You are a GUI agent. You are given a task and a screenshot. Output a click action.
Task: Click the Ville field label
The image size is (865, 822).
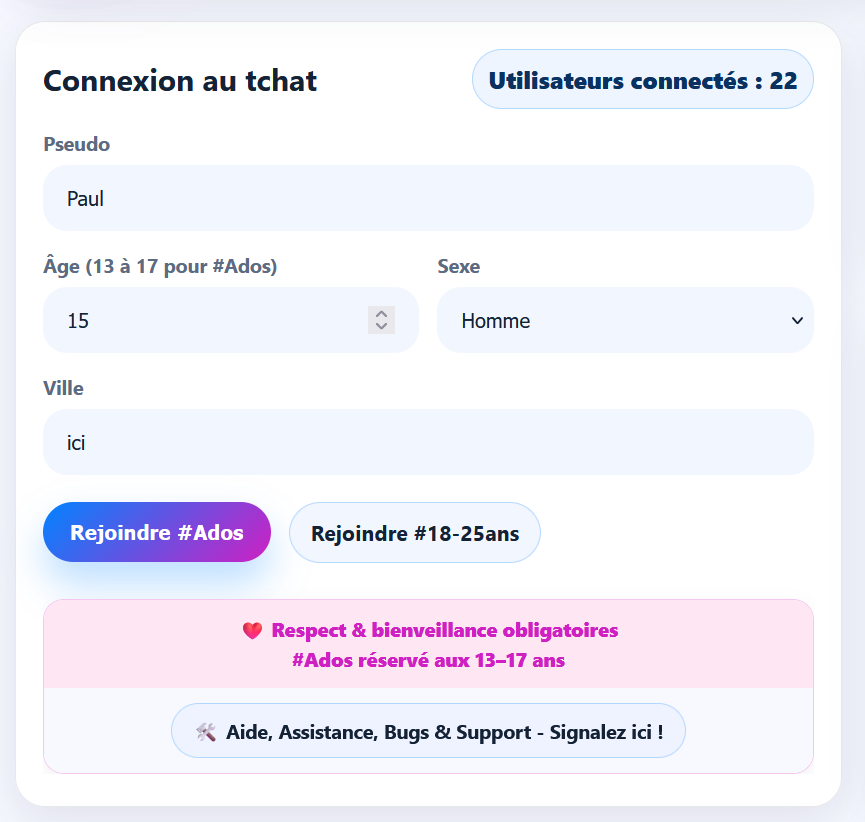(x=63, y=388)
